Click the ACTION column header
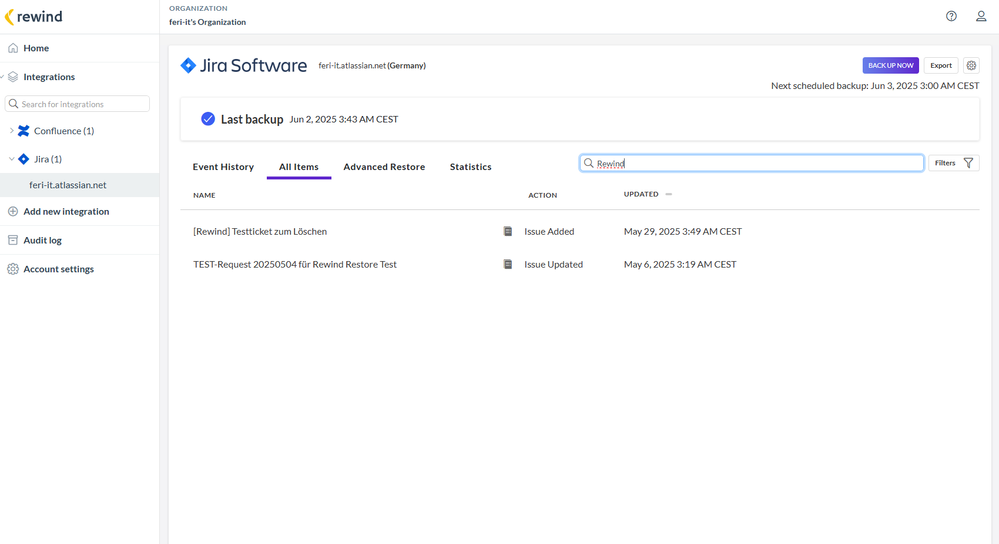This screenshot has width=999, height=544. point(543,196)
